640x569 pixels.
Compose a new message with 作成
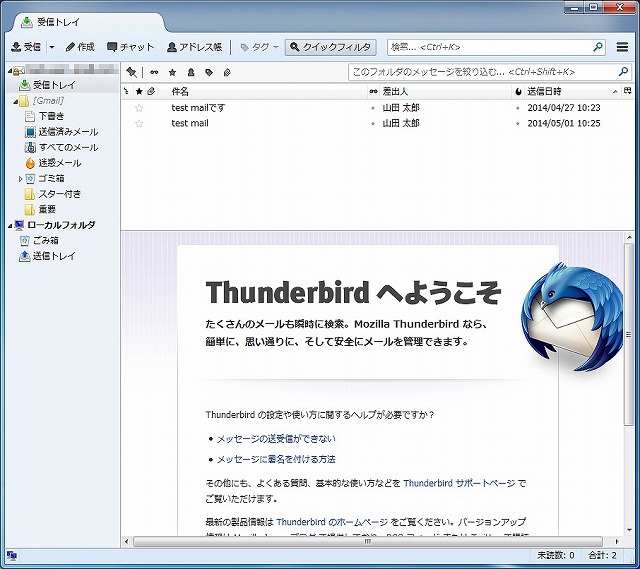click(x=80, y=47)
